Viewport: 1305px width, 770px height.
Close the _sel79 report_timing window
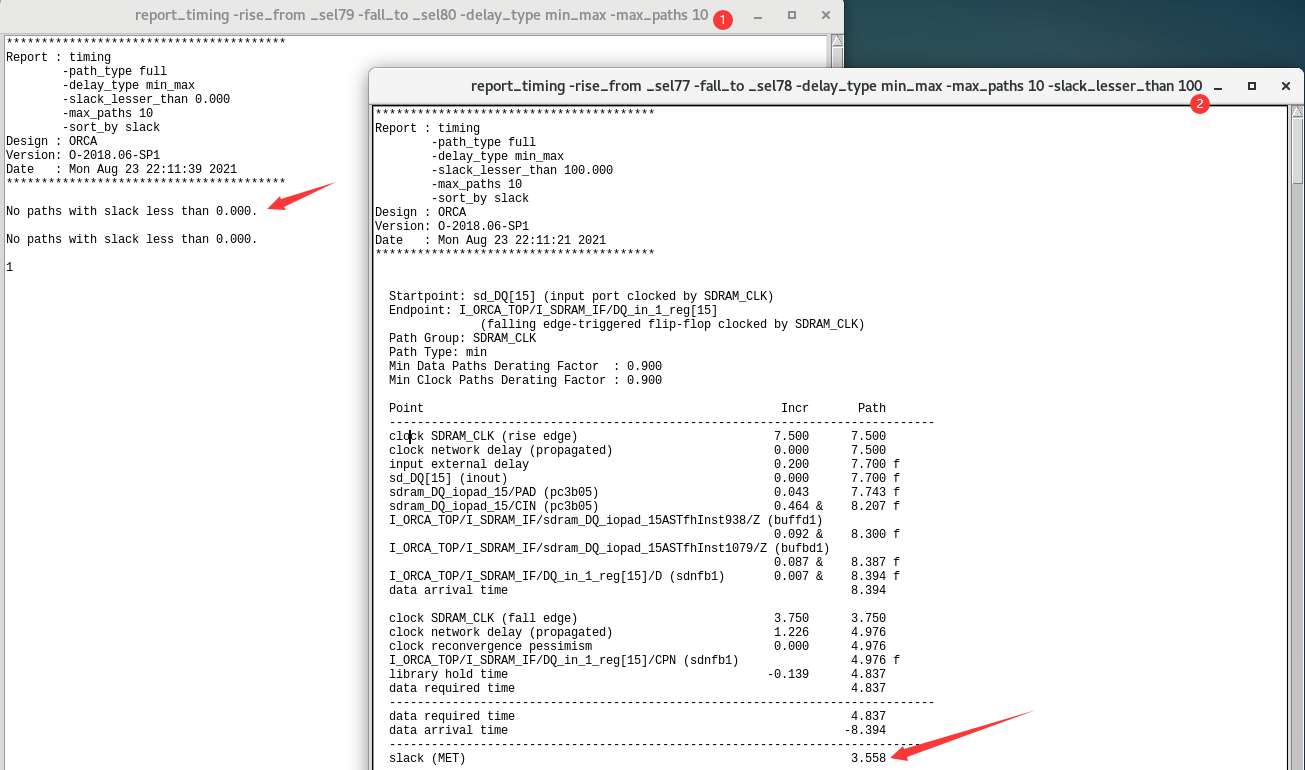(826, 15)
